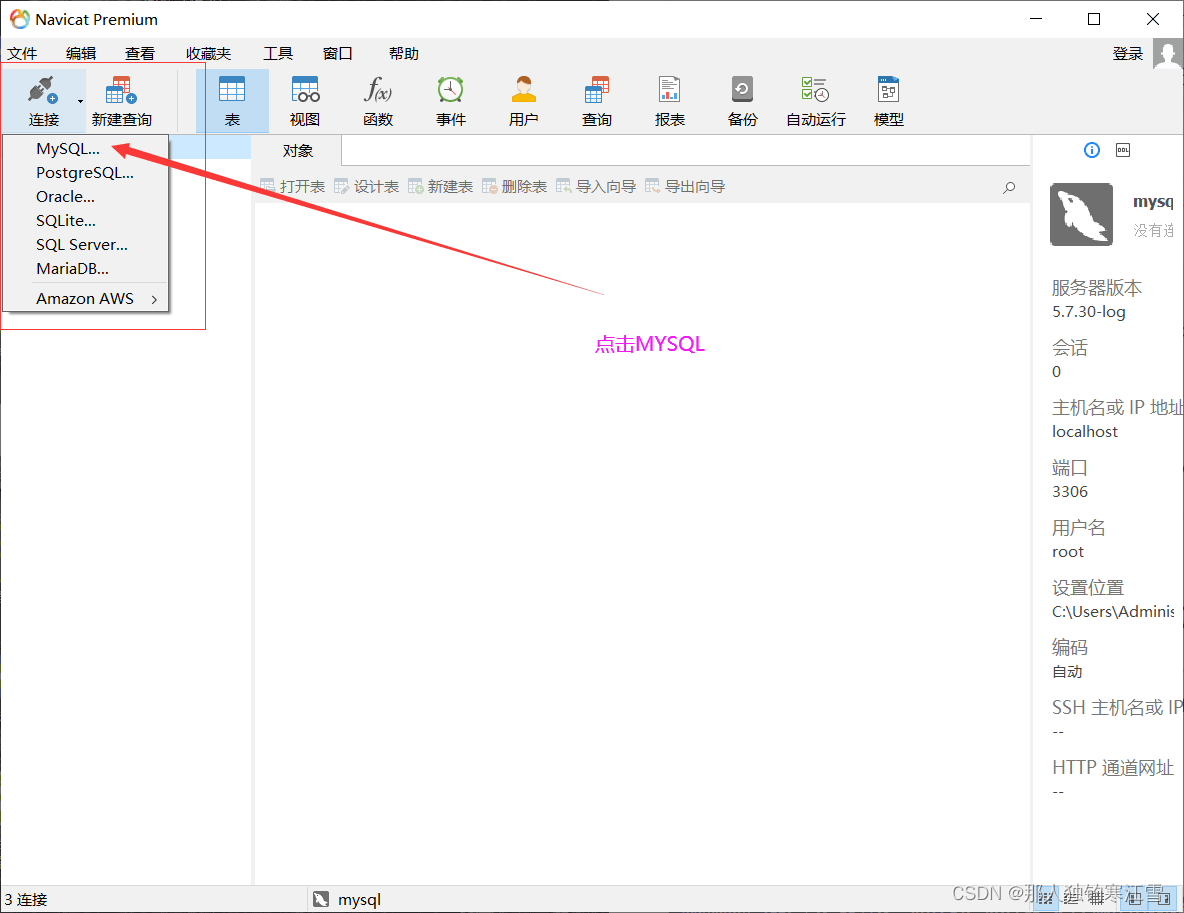Show the info panel icon
Image resolution: width=1184 pixels, height=913 pixels.
[1092, 150]
